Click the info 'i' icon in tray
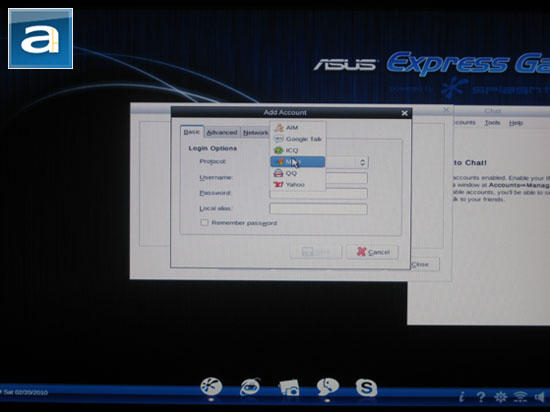The width and height of the screenshot is (550, 412). [x=462, y=397]
